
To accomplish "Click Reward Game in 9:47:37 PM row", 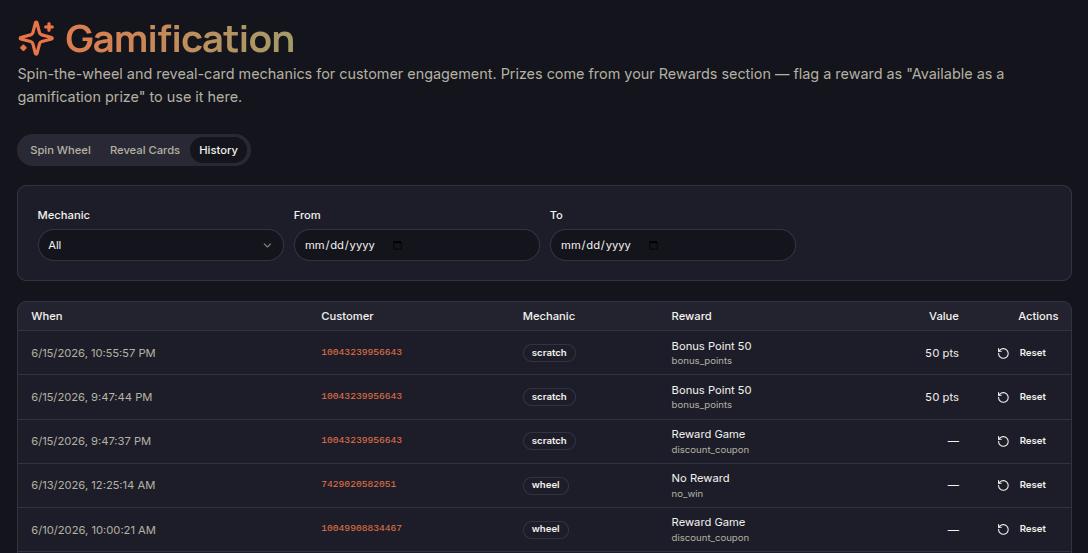I will (x=708, y=434).
